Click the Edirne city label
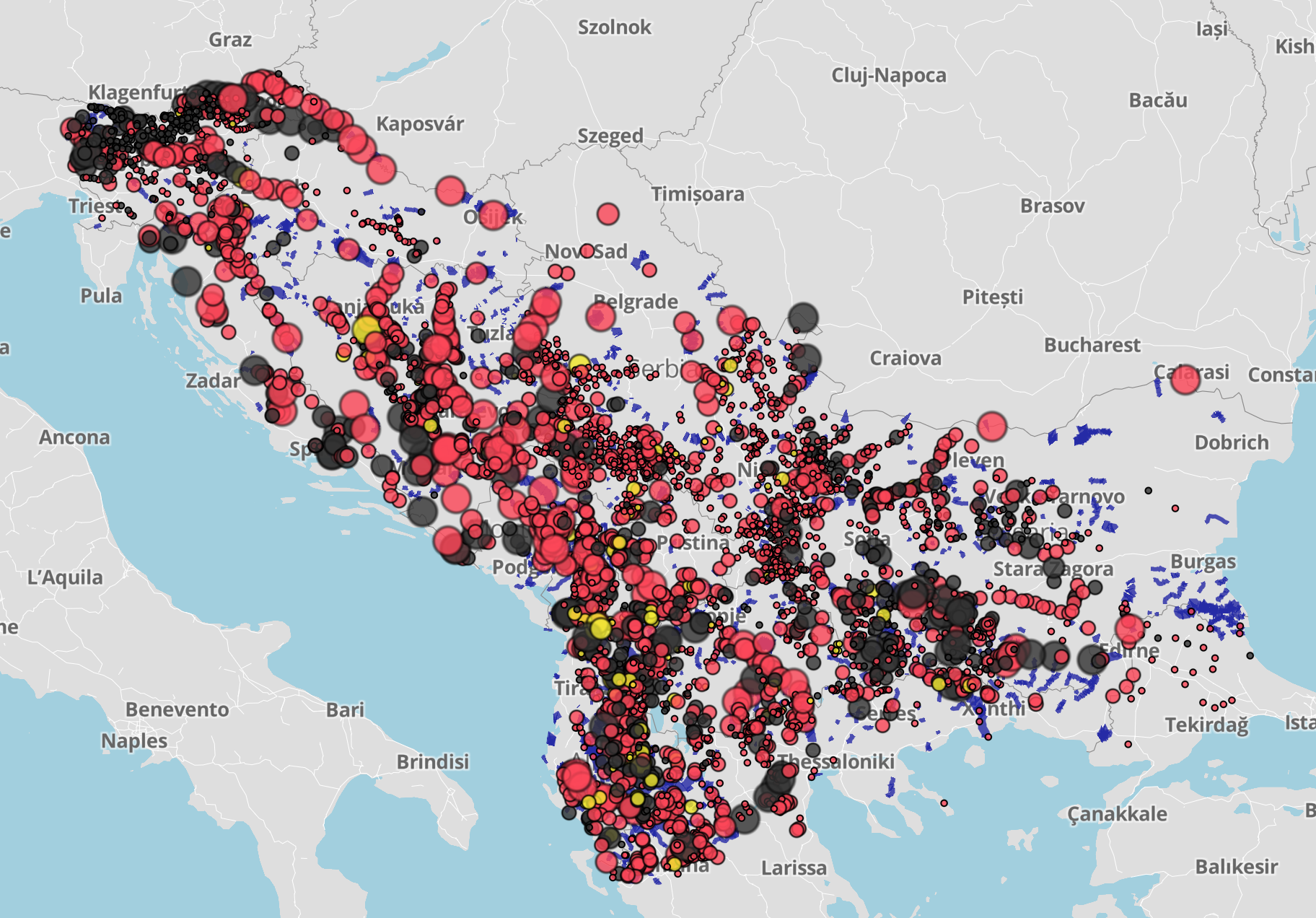Screen dimensions: 1316x918 [x=1130, y=652]
